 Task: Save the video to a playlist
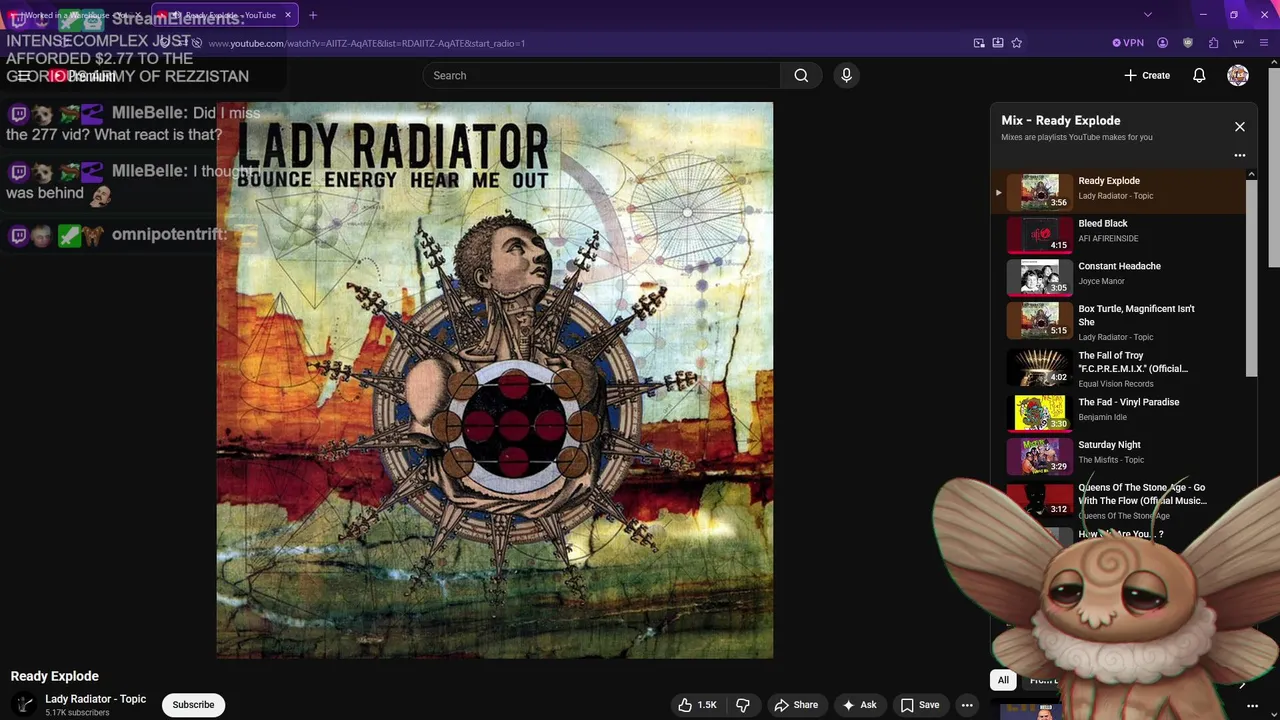tap(919, 705)
